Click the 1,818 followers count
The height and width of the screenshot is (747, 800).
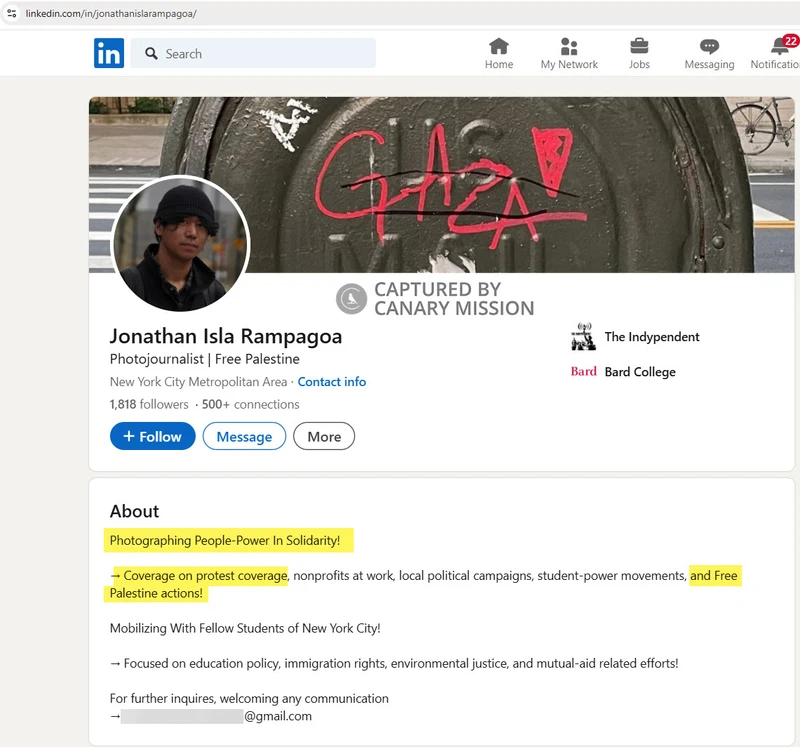(x=149, y=404)
